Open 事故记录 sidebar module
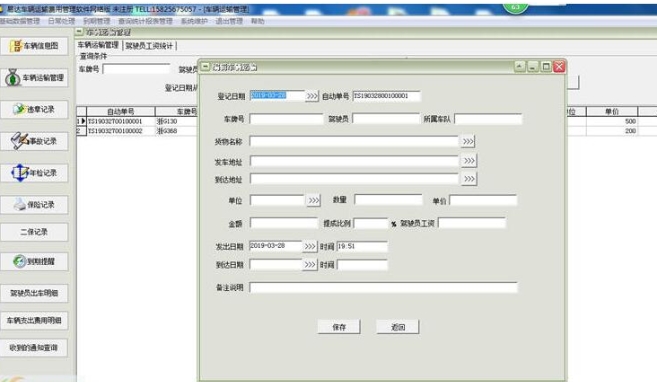This screenshot has width=657, height=382. 34,141
